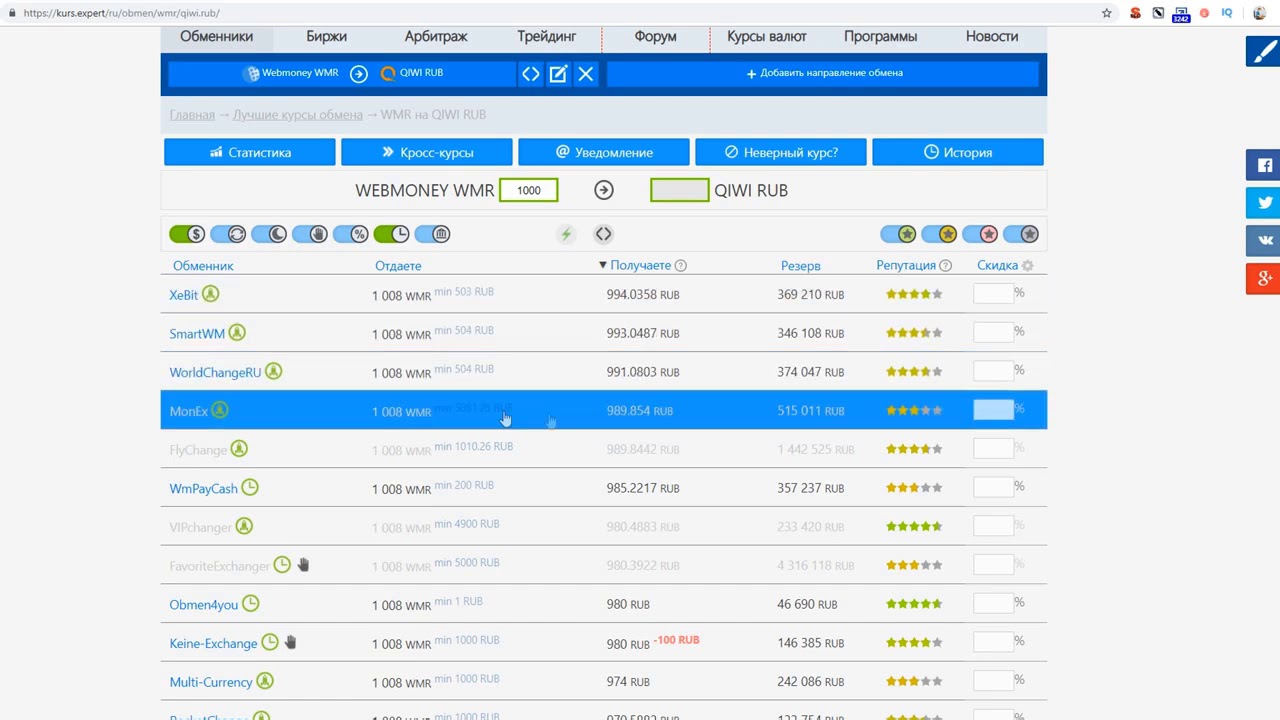
Task: Toggle the hand manual-exchange filter switch
Action: 310,234
